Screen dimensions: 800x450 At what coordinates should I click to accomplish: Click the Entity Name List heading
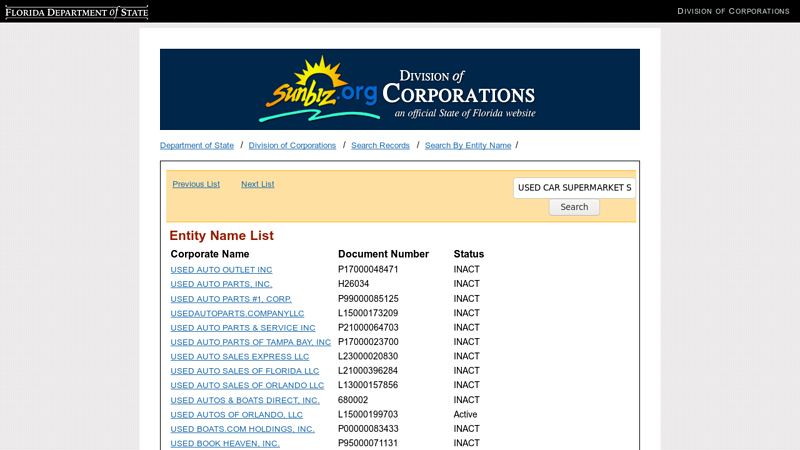pos(221,236)
